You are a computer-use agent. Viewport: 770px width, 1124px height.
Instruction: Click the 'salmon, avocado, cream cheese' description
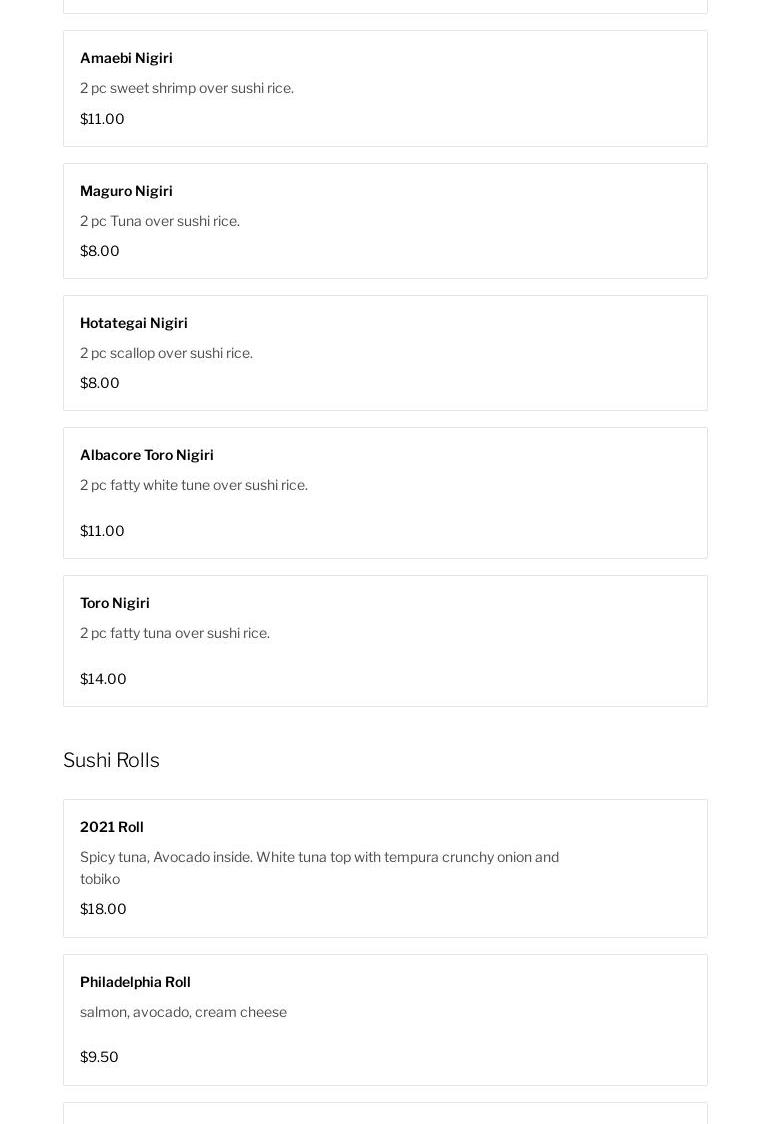click(x=183, y=1012)
